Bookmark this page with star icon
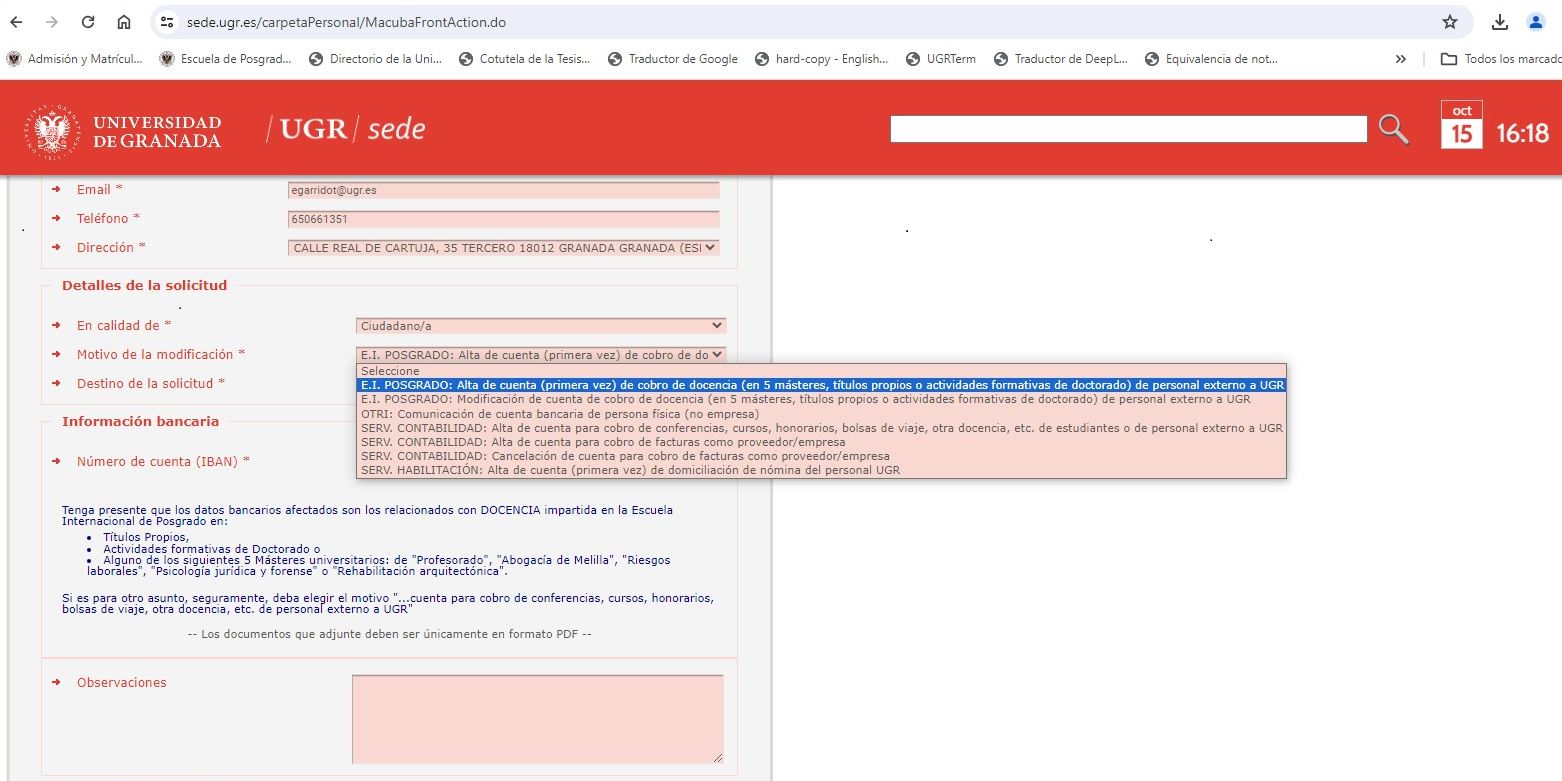This screenshot has width=1562, height=781. point(1449,22)
